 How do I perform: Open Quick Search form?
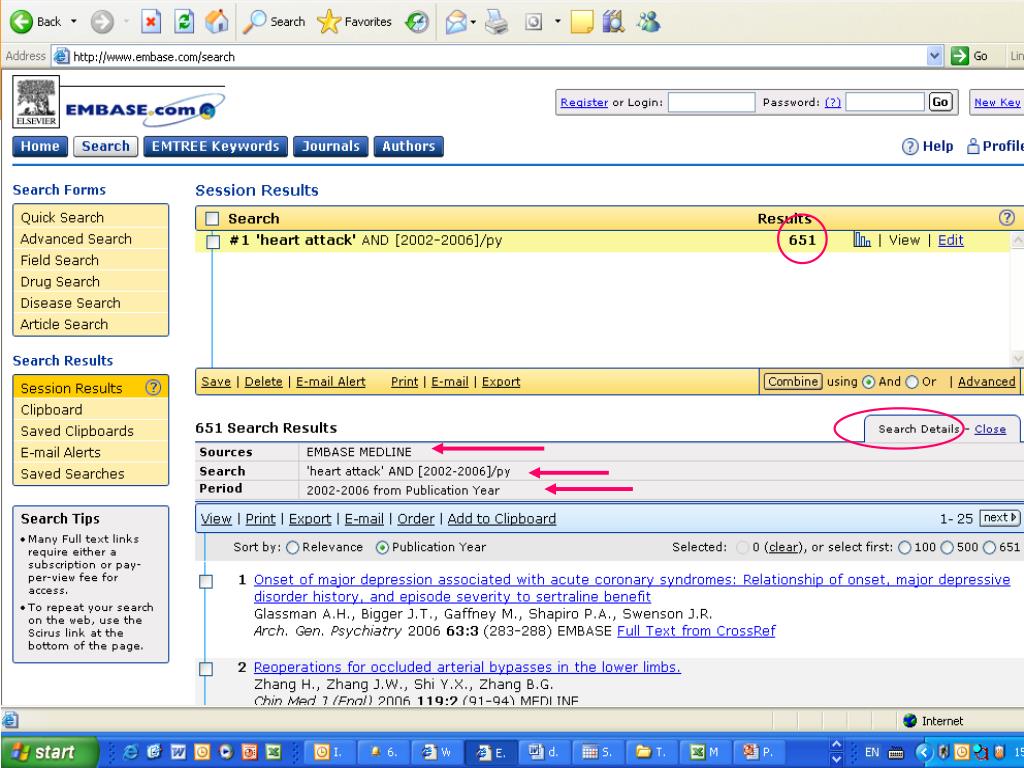[x=62, y=217]
